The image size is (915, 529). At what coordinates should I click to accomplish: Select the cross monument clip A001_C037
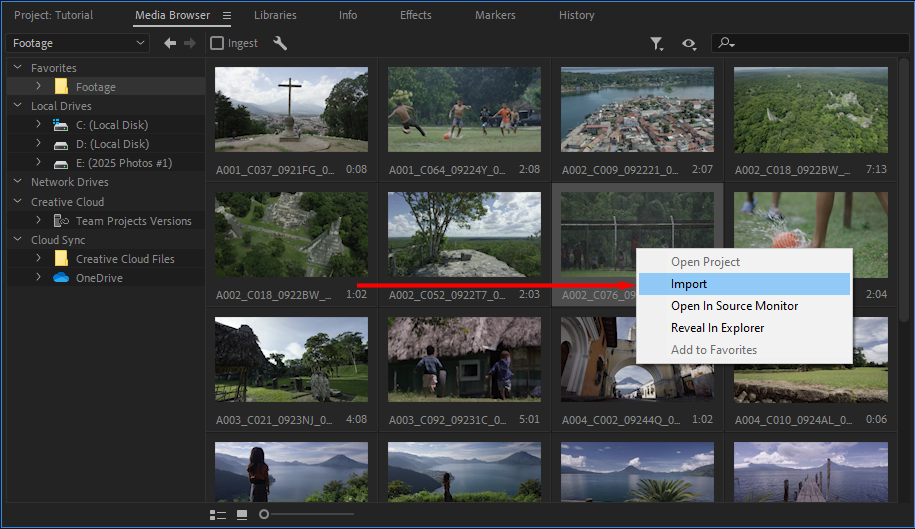(291, 110)
